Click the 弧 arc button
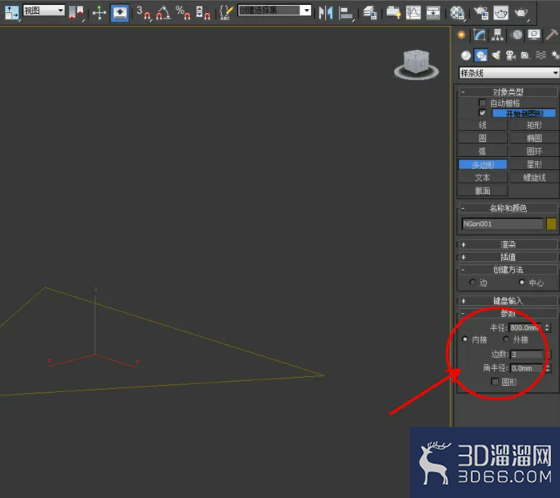 [482, 151]
